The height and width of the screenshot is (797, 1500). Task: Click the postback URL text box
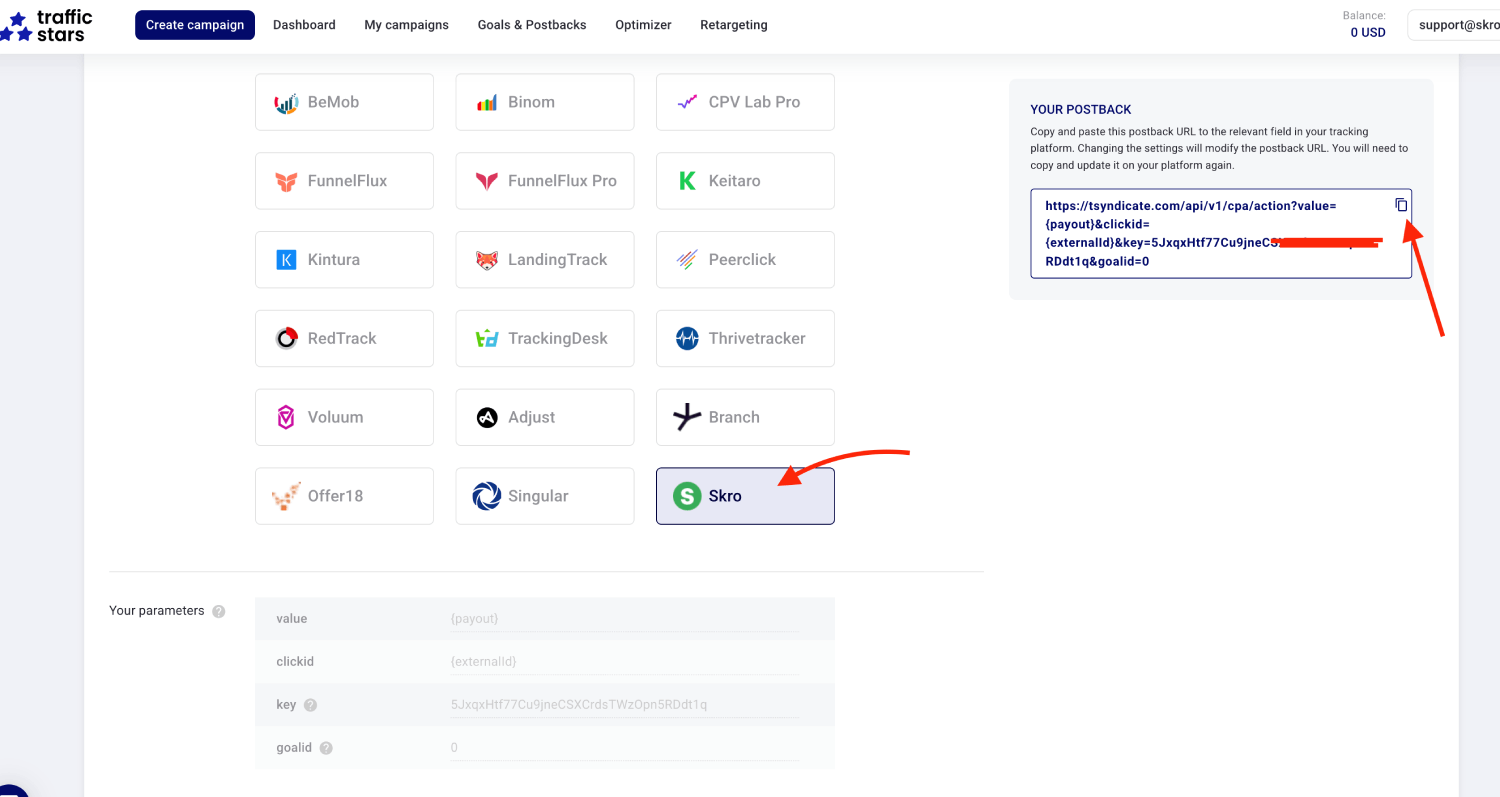(x=1221, y=233)
